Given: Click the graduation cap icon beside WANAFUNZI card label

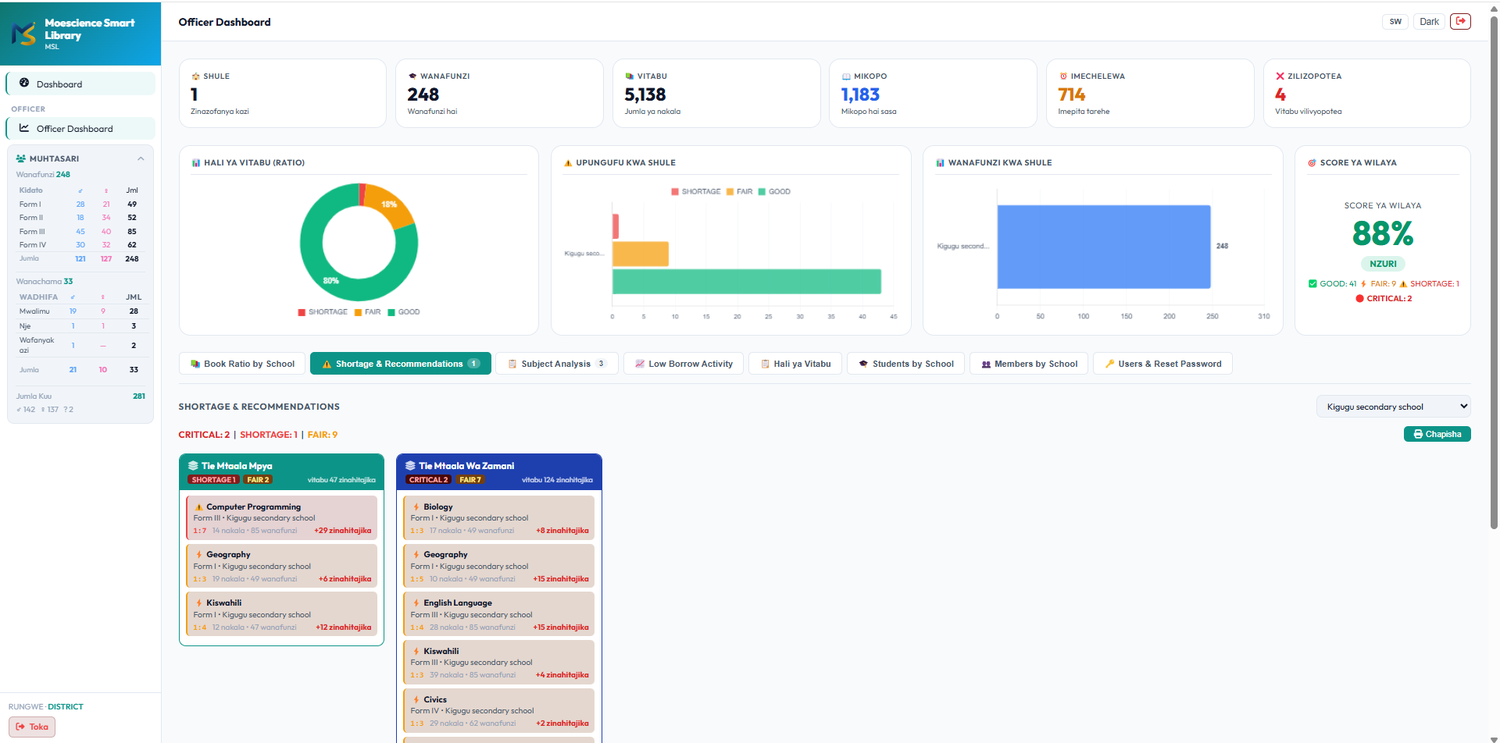Looking at the screenshot, I should point(413,76).
